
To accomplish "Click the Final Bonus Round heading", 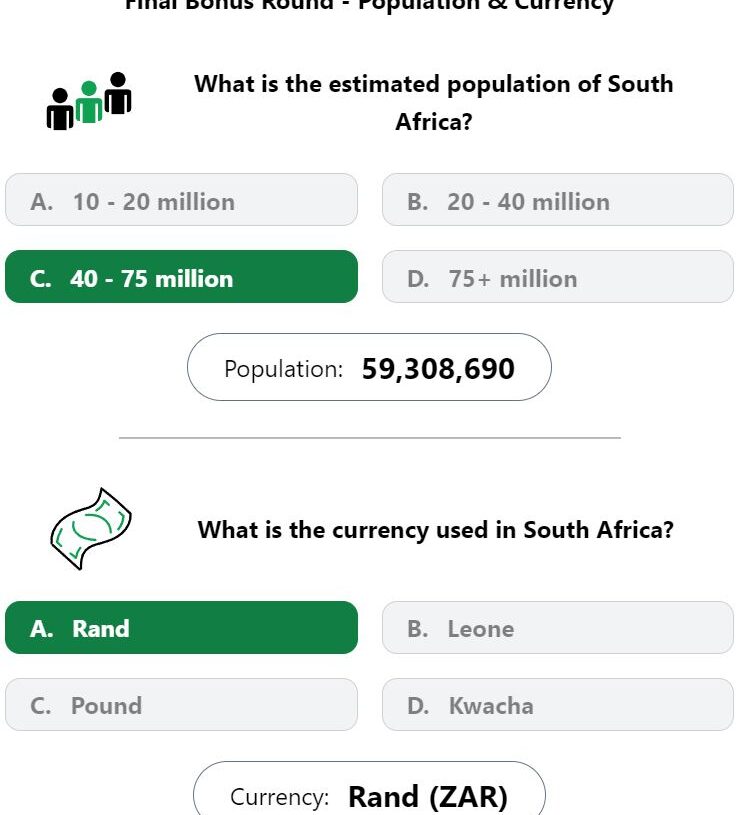I will point(370,5).
